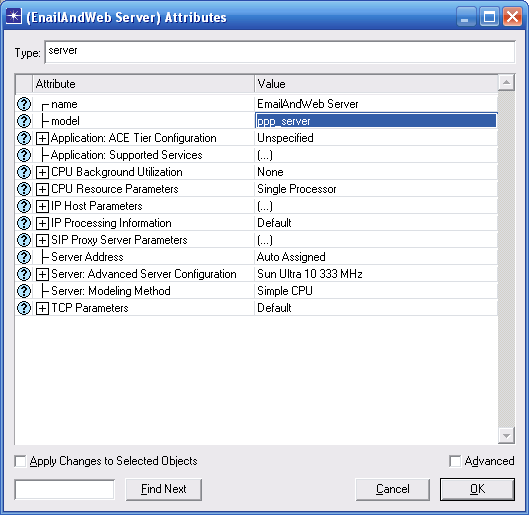This screenshot has width=529, height=515.
Task: Open help for the model attribute
Action: (x=24, y=121)
